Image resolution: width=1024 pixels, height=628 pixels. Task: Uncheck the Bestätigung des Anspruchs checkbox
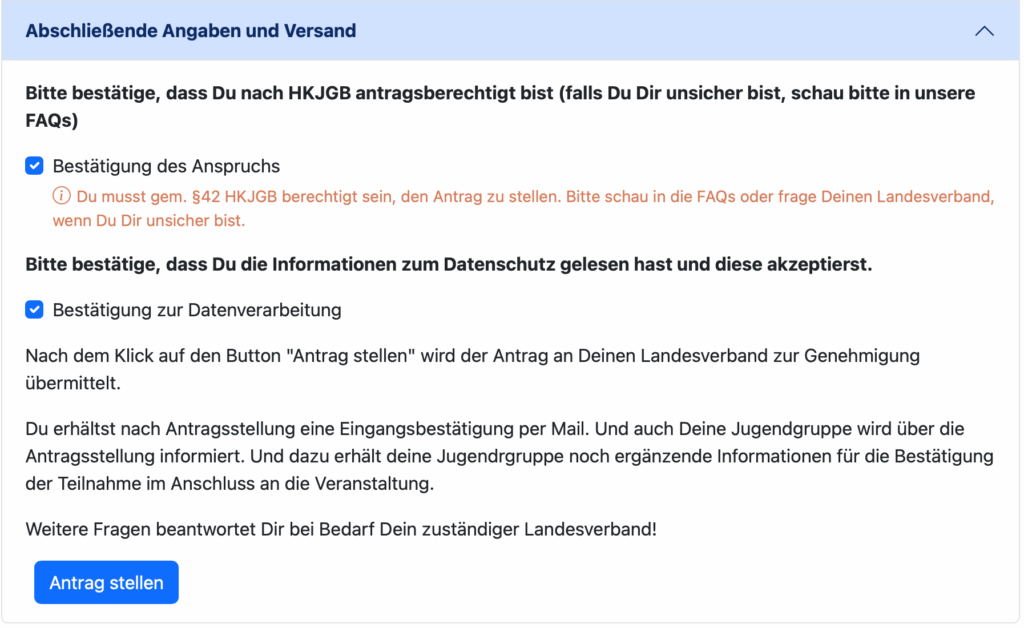(x=35, y=166)
